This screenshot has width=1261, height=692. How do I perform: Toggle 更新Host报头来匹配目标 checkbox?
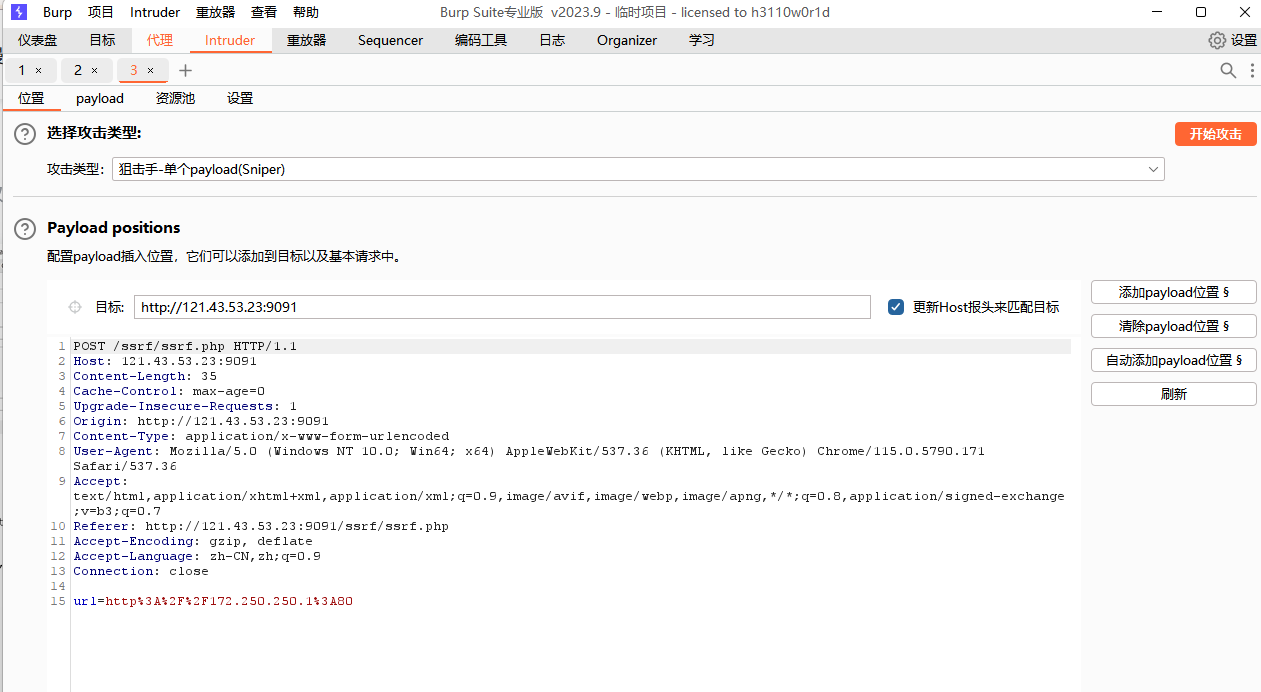tap(896, 307)
